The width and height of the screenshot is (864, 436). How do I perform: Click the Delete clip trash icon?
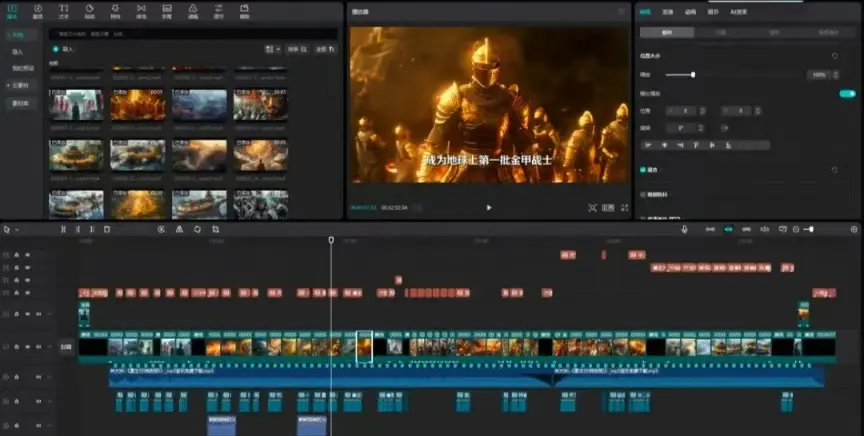(107, 229)
